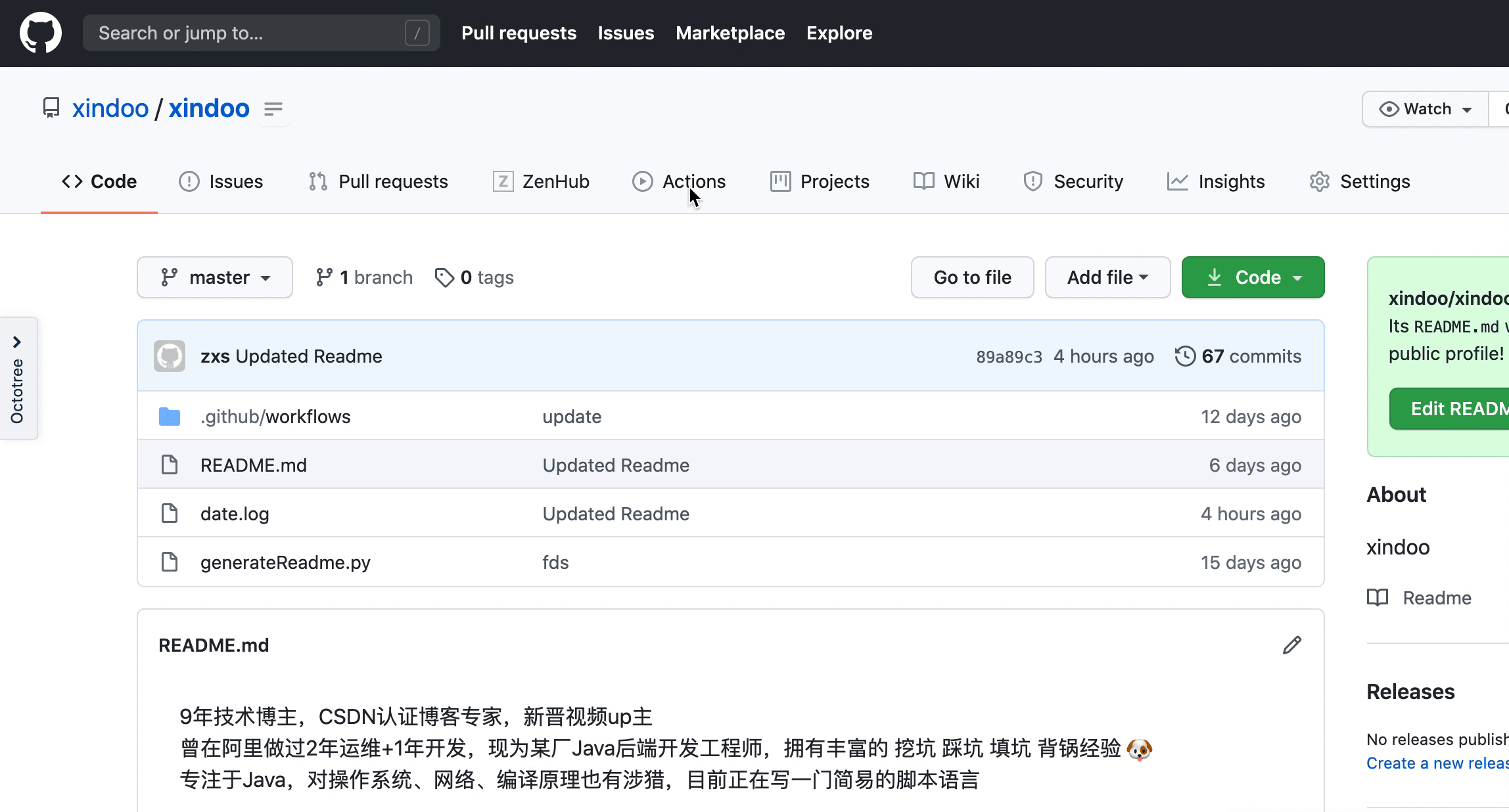Screen dimensions: 1509x812
Task: Expand the green Code download dropdown
Action: (x=1253, y=277)
